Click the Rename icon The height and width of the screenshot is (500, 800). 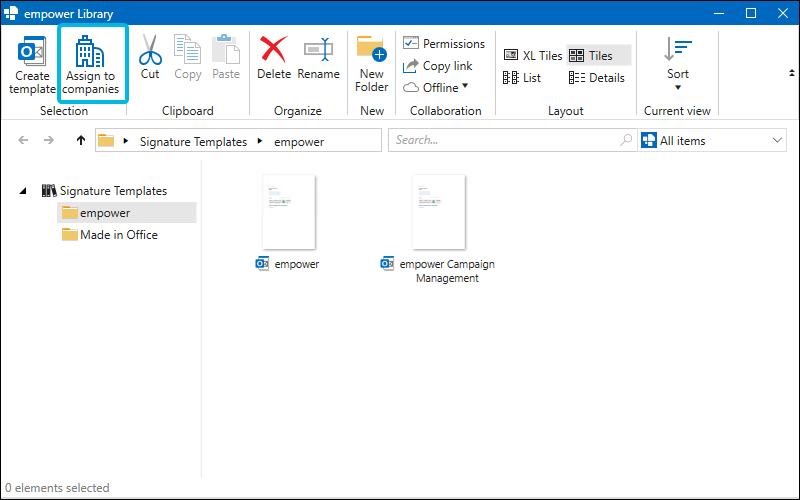(318, 49)
